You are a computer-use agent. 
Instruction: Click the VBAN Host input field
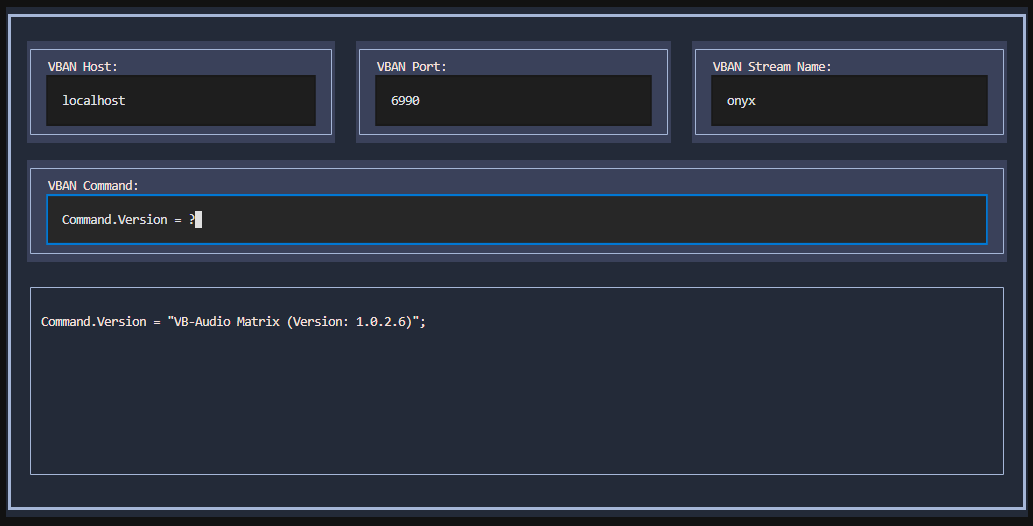(x=180, y=101)
